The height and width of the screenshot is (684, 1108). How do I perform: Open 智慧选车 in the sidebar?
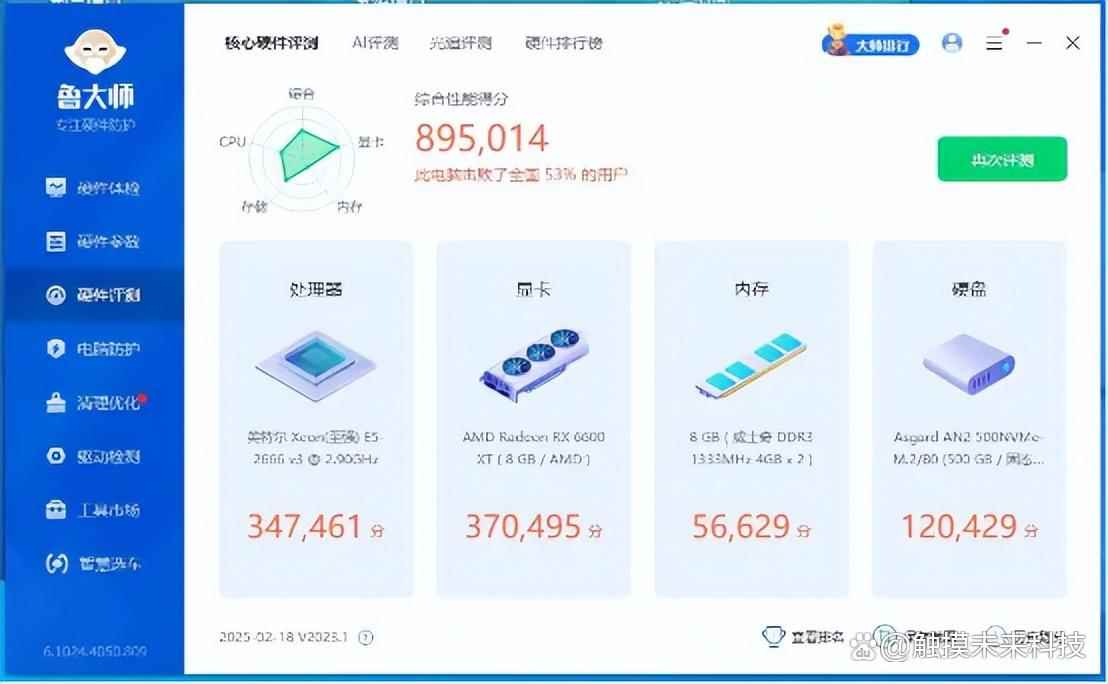tap(93, 564)
